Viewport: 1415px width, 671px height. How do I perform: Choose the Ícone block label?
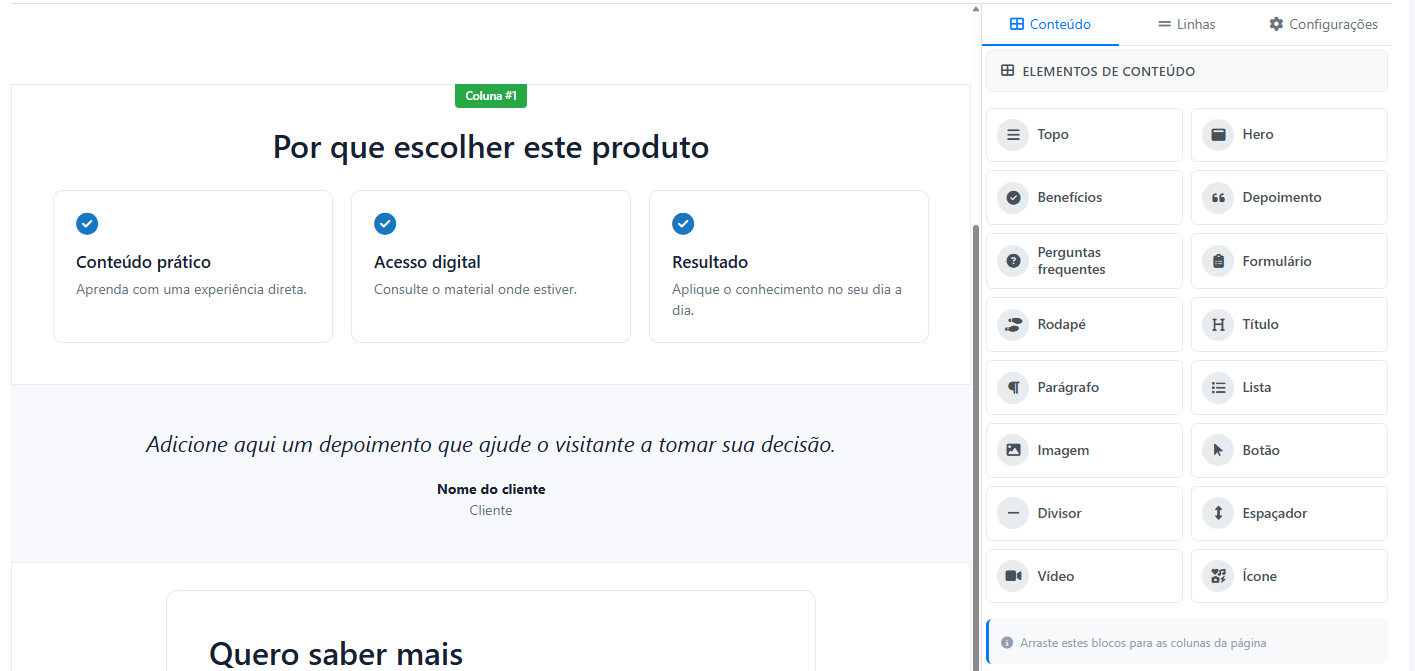[1260, 576]
